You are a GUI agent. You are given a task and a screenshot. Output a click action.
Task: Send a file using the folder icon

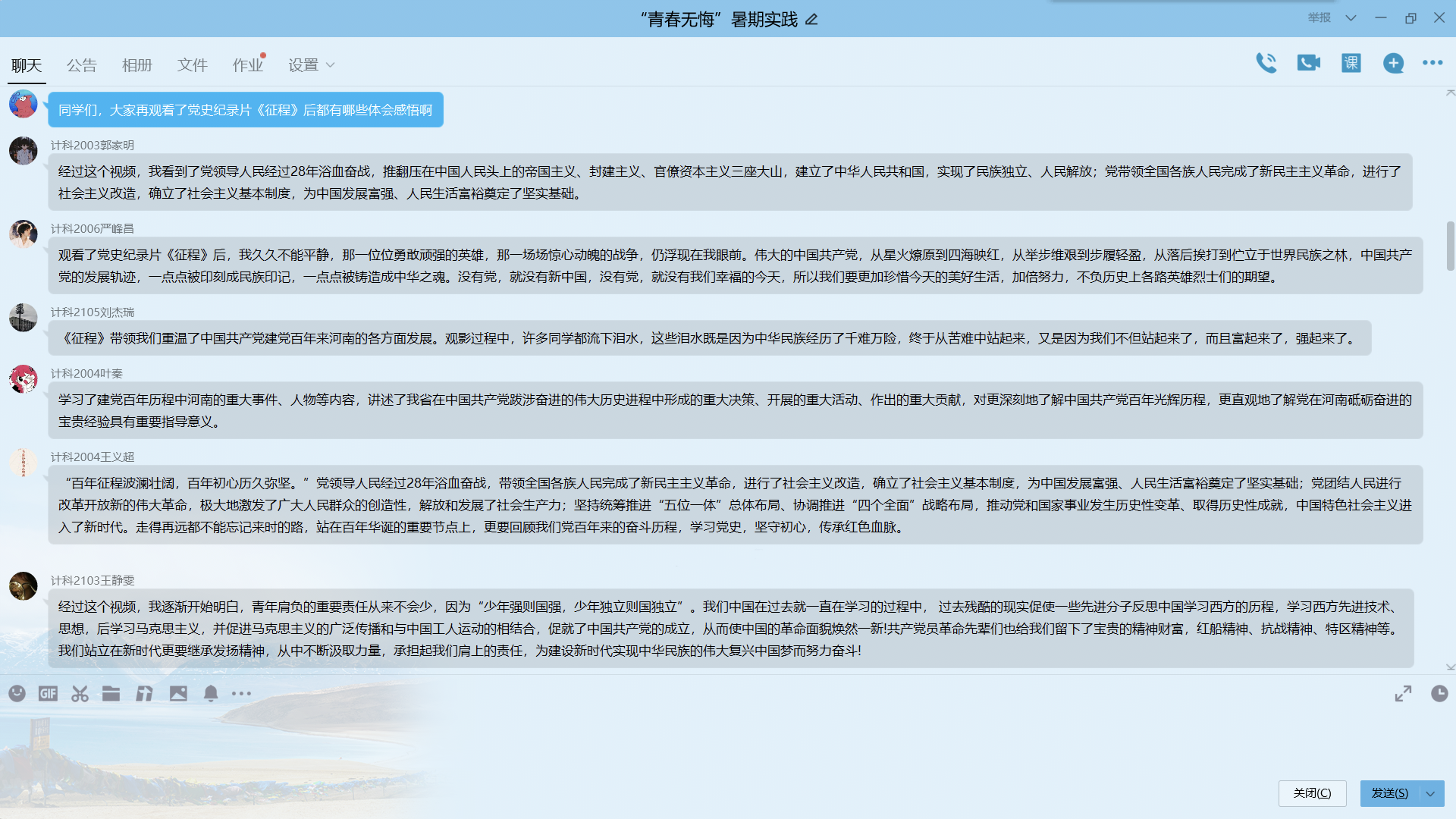pyautogui.click(x=111, y=693)
